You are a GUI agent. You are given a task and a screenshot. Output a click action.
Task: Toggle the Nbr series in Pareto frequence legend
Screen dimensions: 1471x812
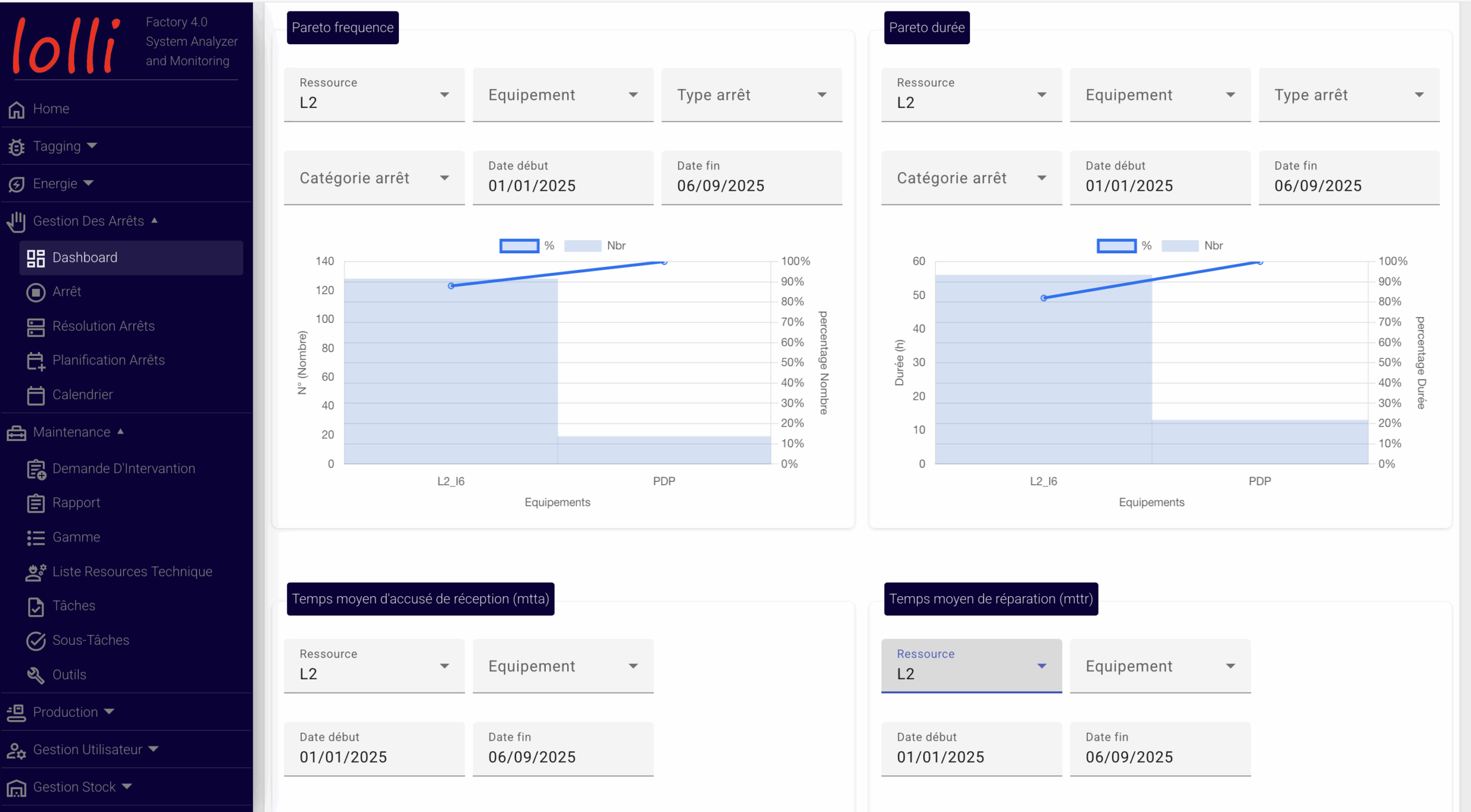[595, 246]
